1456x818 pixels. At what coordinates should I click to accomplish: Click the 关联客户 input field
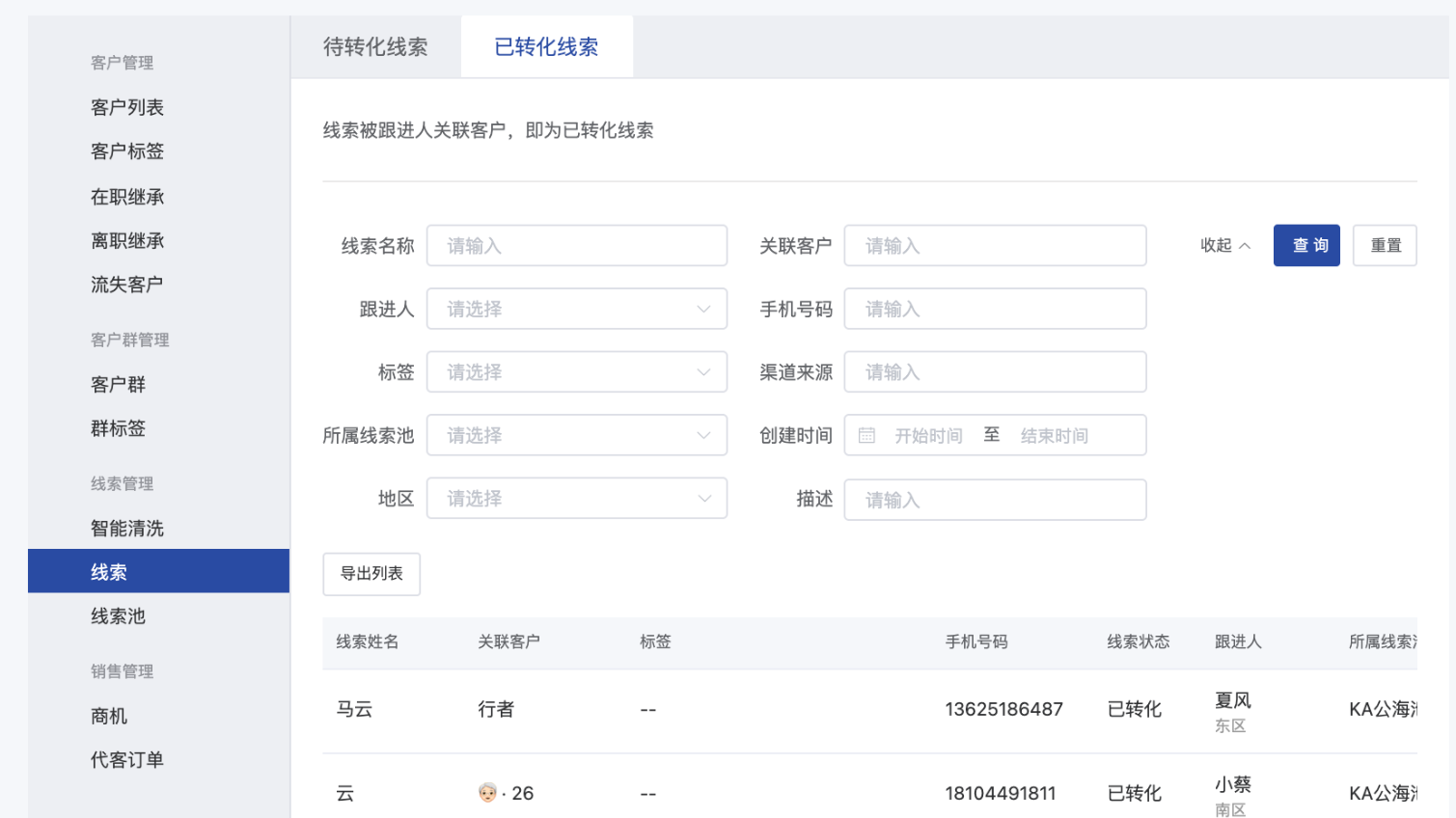pos(995,246)
